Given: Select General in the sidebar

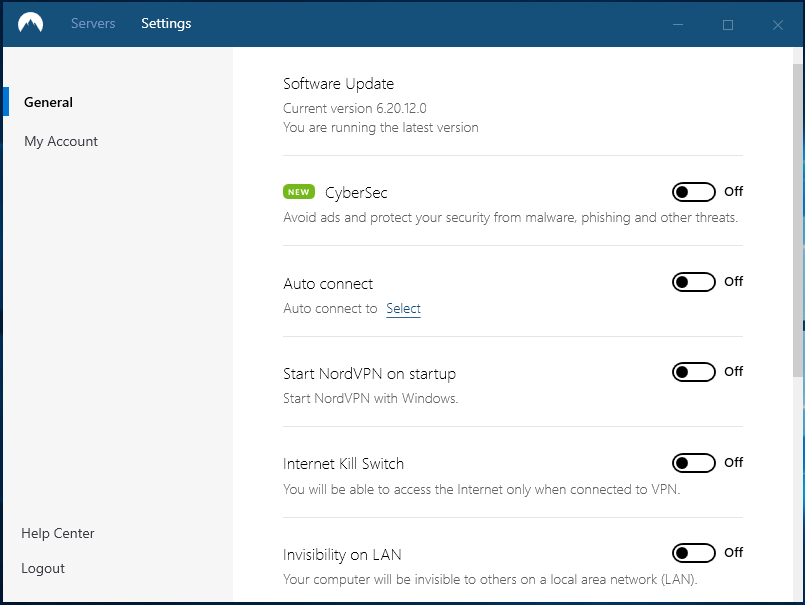Looking at the screenshot, I should pyautogui.click(x=48, y=102).
